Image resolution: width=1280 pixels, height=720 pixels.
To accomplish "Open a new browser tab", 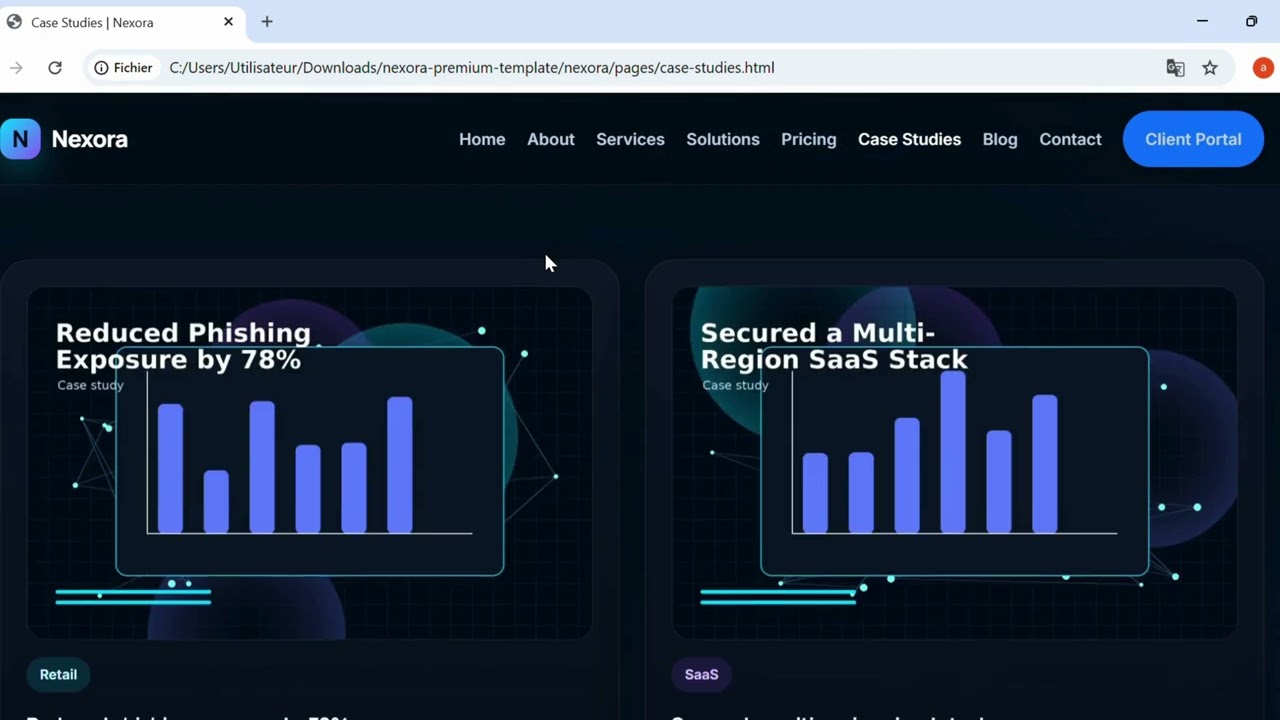I will pos(267,21).
